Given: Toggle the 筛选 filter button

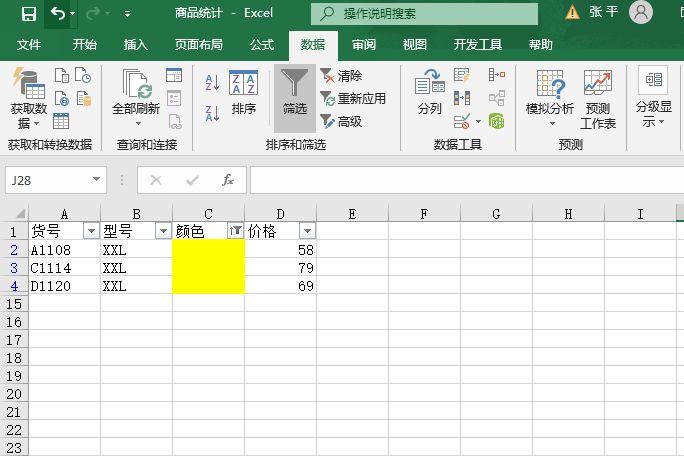Looking at the screenshot, I should tap(295, 93).
